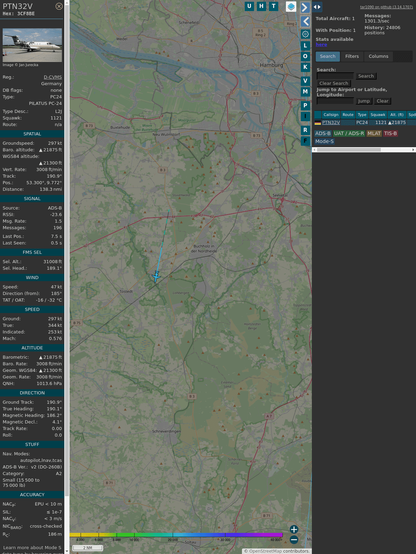This screenshot has height=554, width=416.
Task: Toggle the Mode-S source filter
Action: (324, 141)
